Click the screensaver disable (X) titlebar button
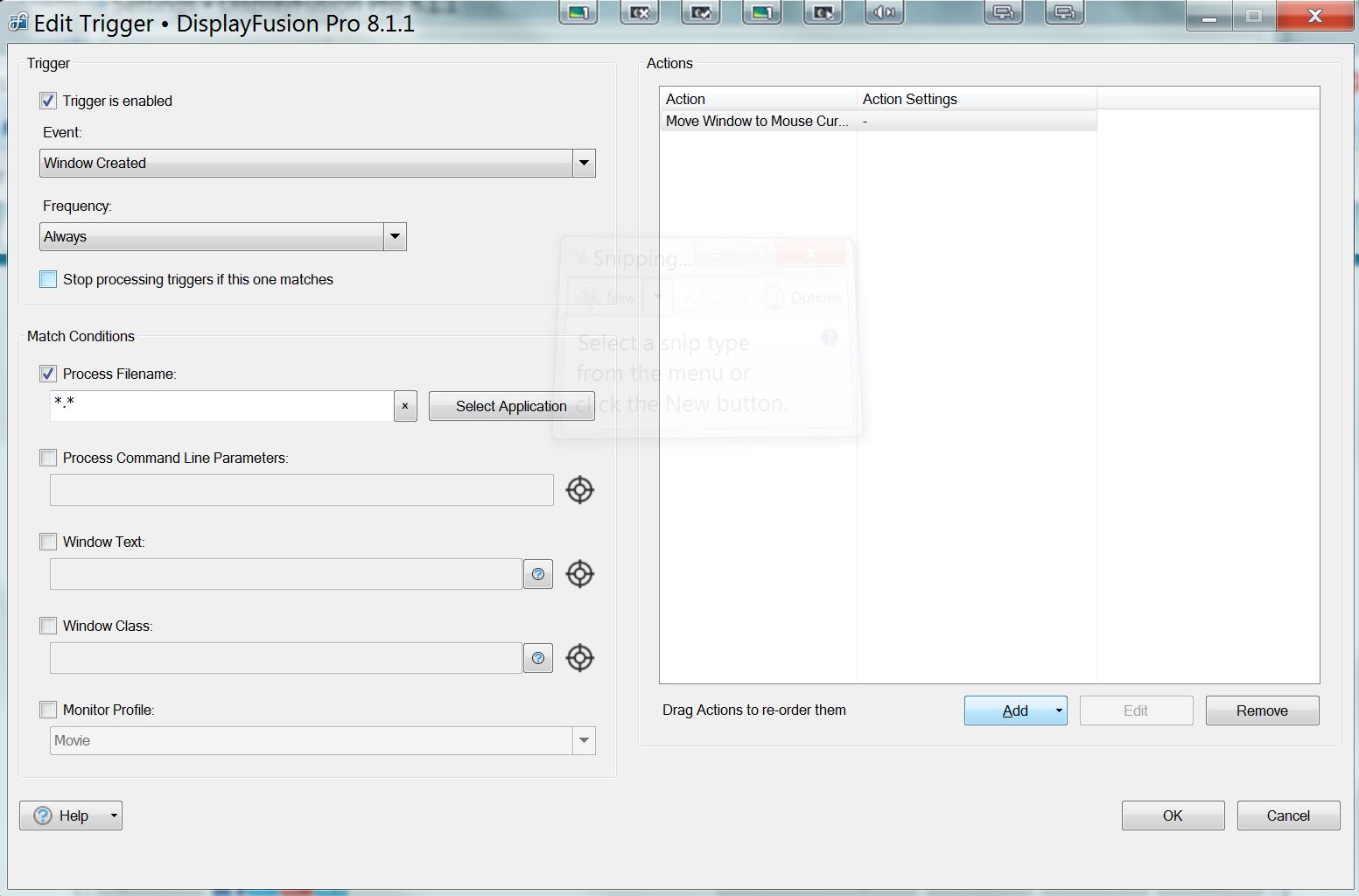Image resolution: width=1359 pixels, height=896 pixels. [x=640, y=12]
